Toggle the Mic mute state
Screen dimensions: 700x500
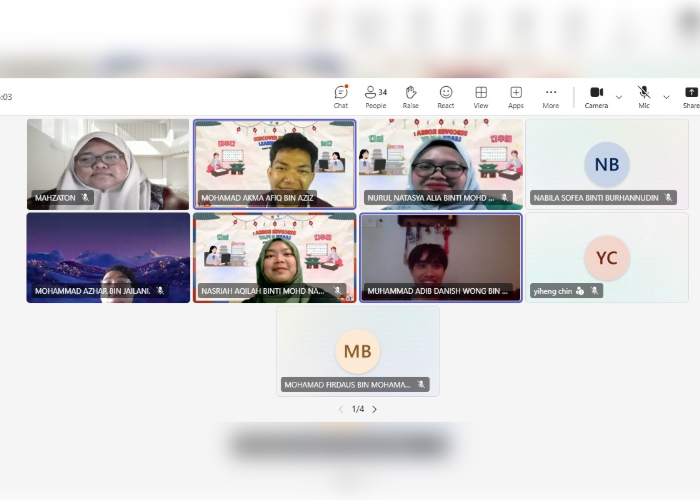[x=644, y=96]
